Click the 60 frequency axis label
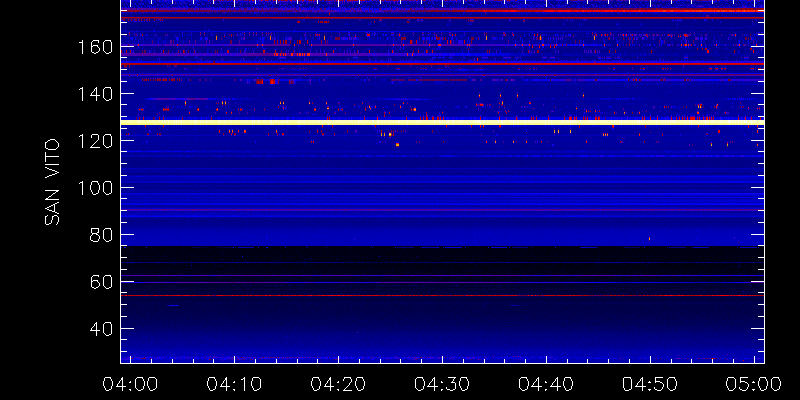The width and height of the screenshot is (800, 400). coord(101,282)
